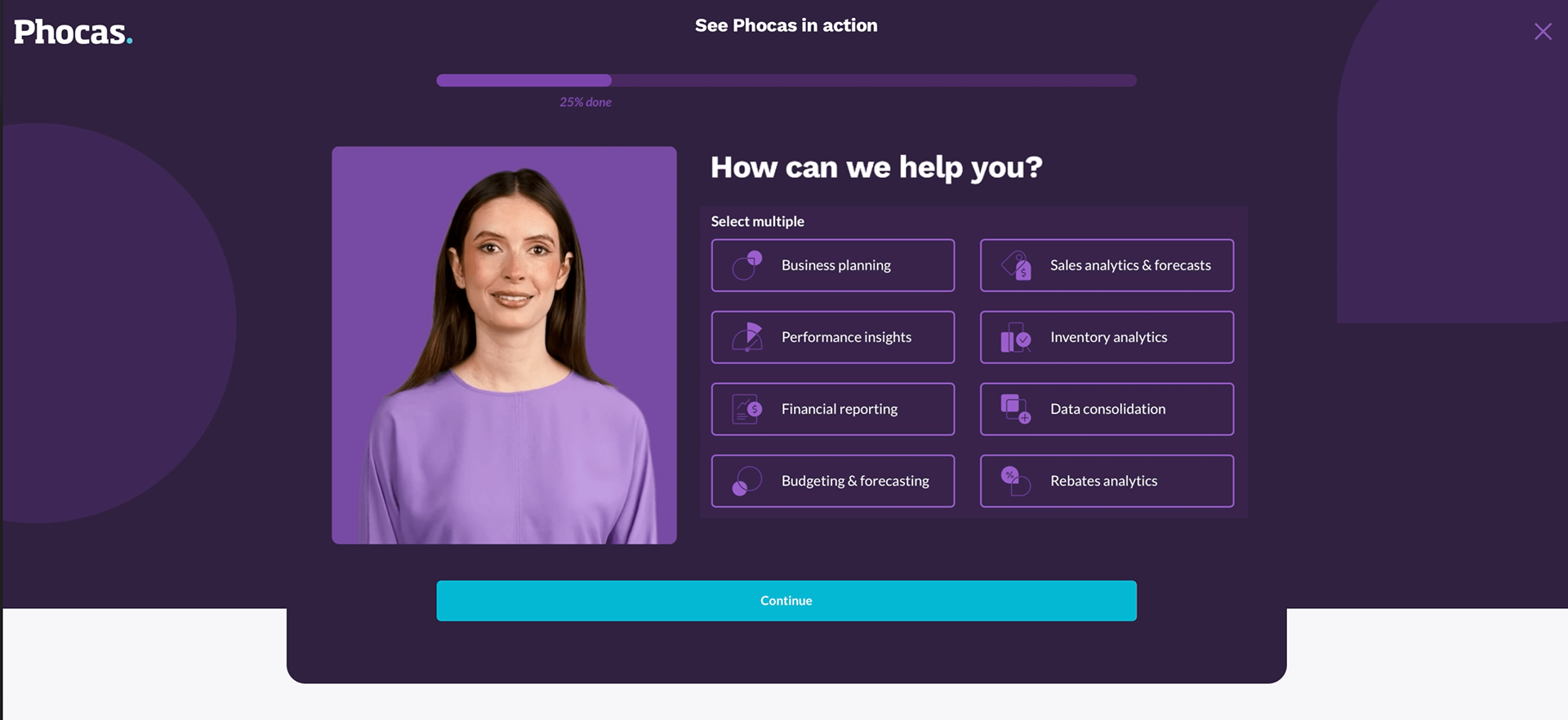Click the 25% done progress bar
This screenshot has width=1568, height=720.
coord(786,80)
